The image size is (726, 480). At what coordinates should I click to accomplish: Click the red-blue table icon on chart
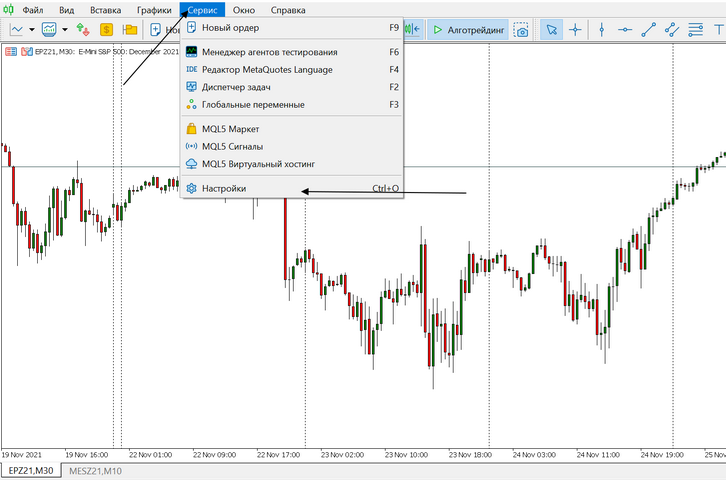[11, 52]
